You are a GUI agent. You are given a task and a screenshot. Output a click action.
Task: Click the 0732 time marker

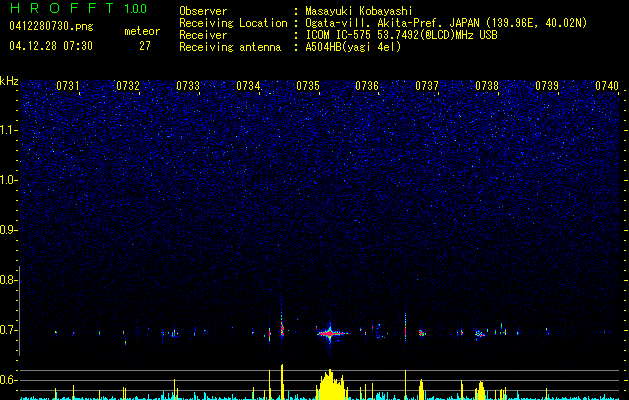coord(128,85)
